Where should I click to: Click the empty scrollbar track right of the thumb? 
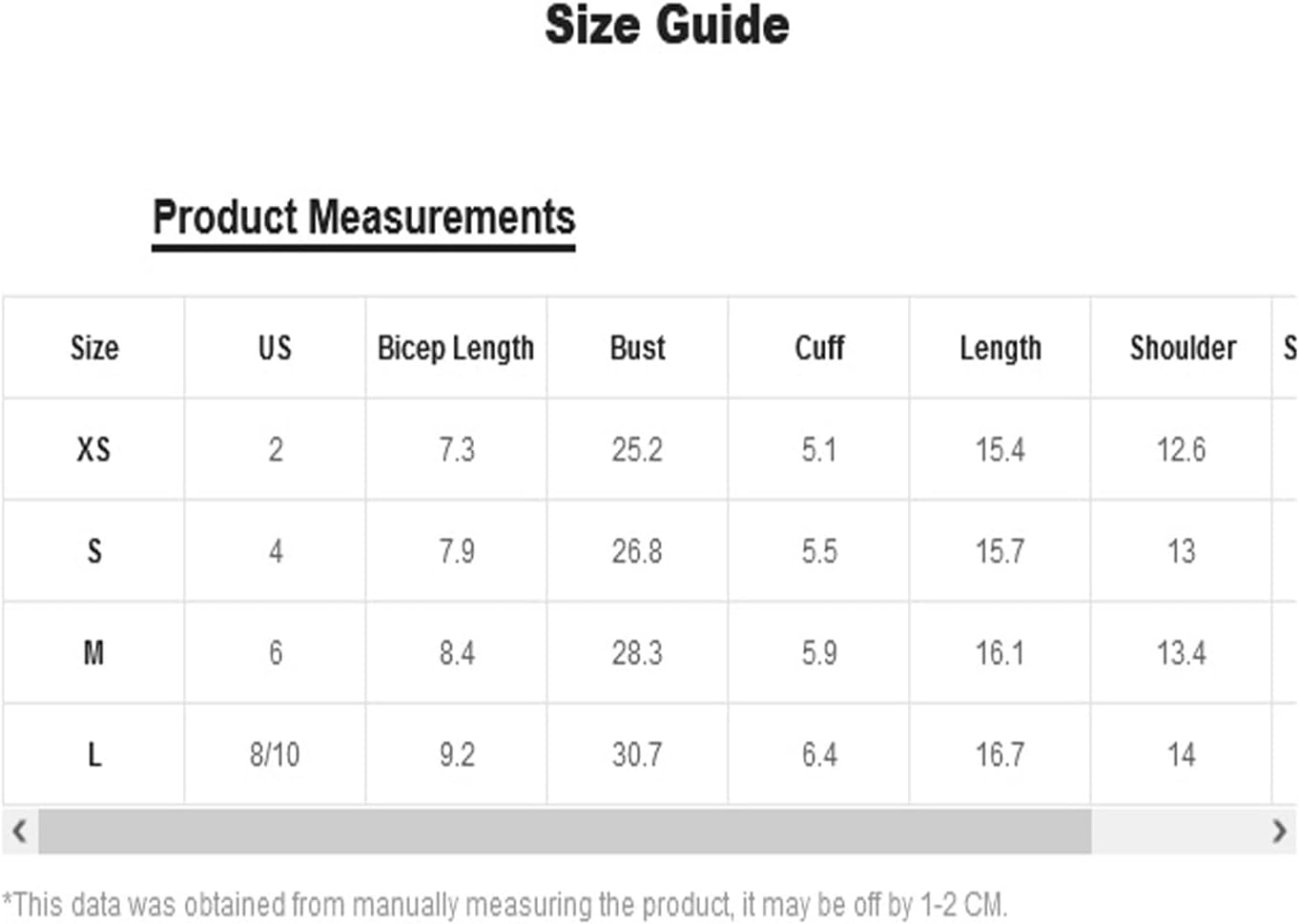1176,832
